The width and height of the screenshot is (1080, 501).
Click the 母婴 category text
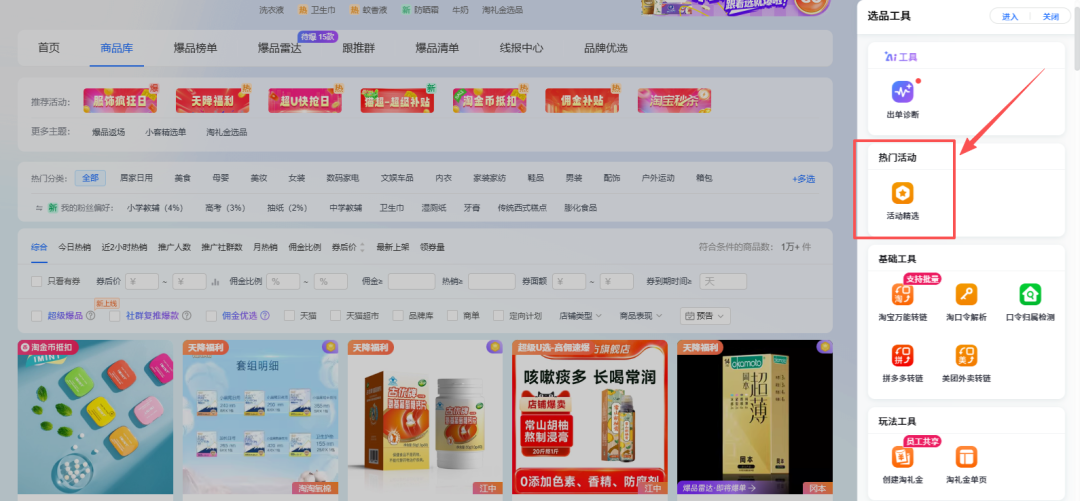220,178
